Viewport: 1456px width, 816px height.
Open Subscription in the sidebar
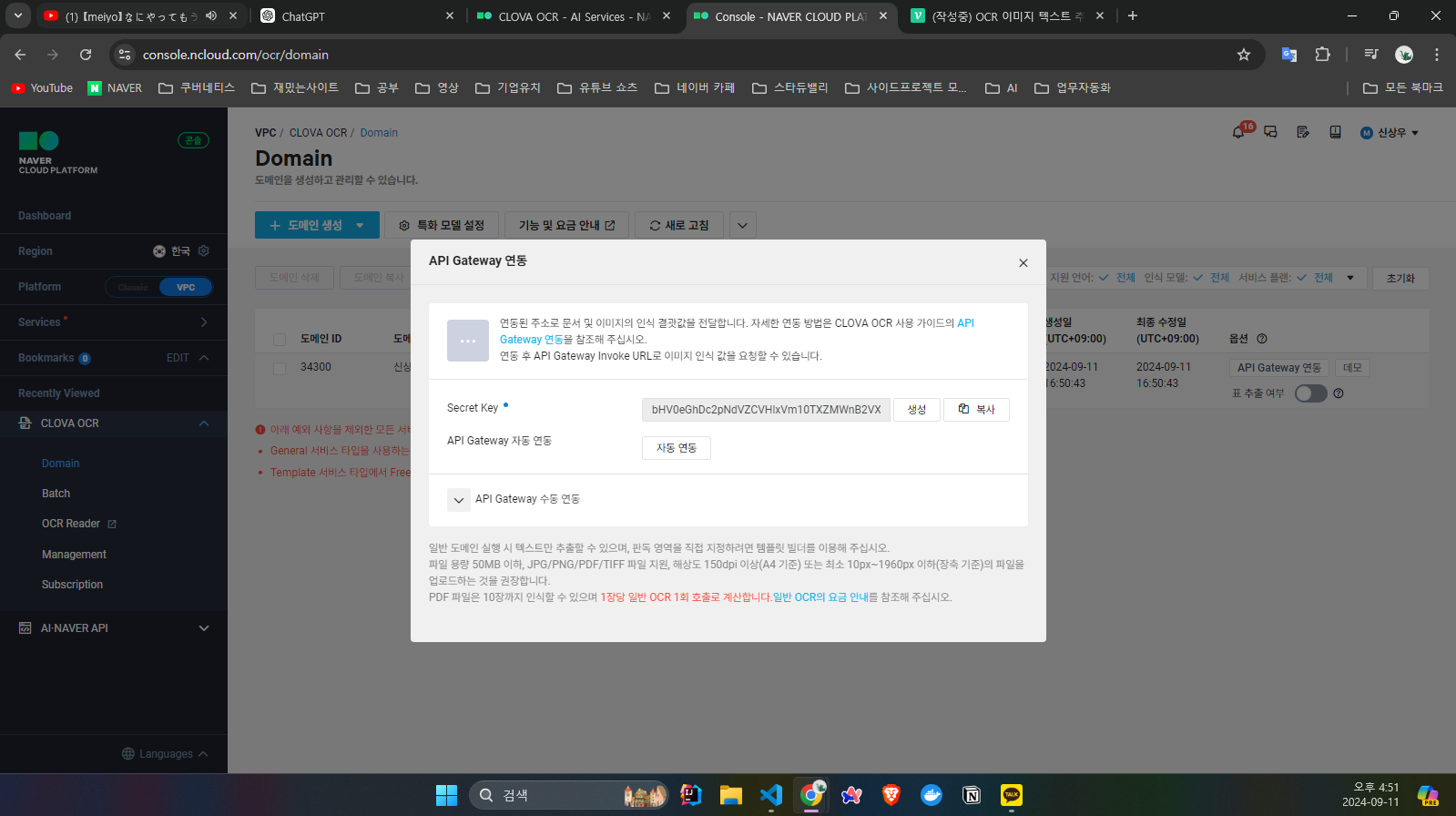pos(72,585)
